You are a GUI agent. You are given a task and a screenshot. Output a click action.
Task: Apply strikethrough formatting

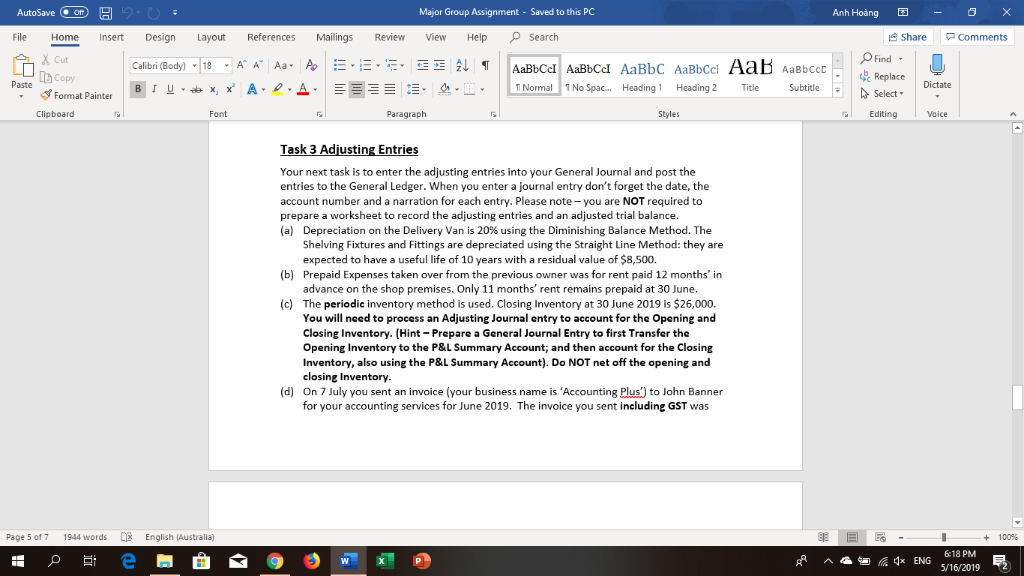[196, 89]
